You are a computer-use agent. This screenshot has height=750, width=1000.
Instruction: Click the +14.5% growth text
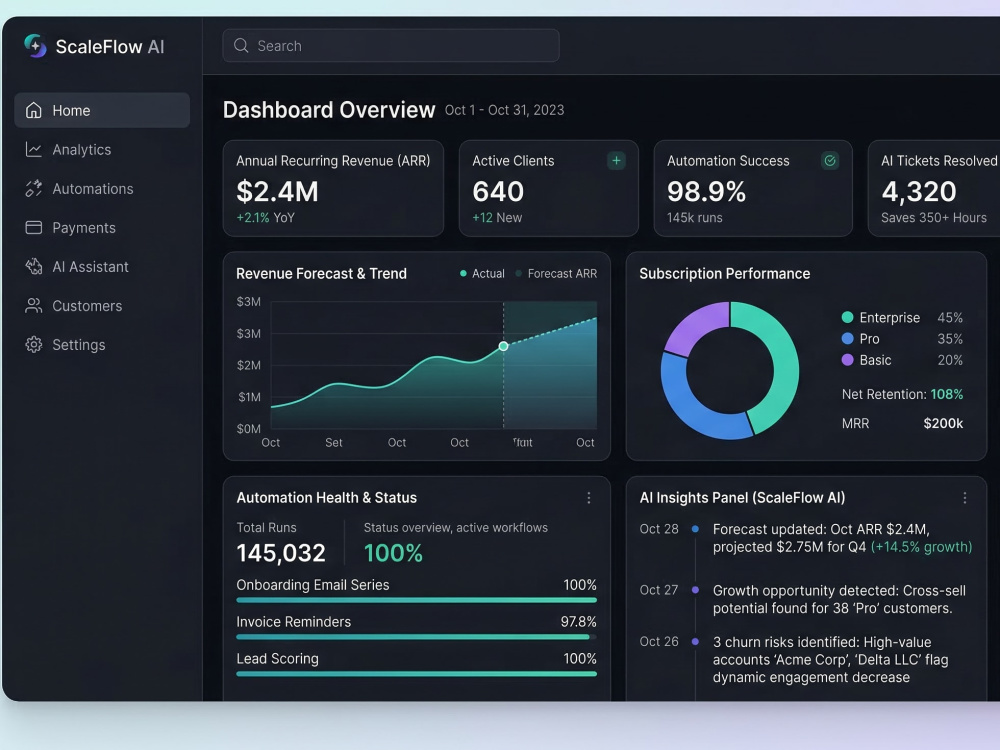(x=922, y=547)
